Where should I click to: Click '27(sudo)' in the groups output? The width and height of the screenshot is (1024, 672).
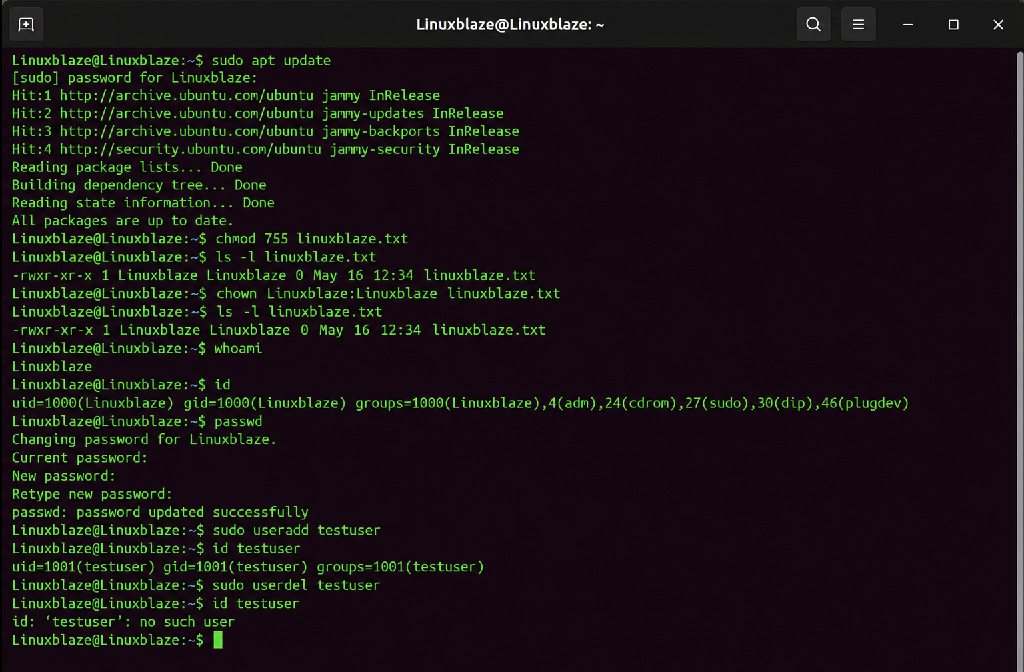click(x=717, y=404)
